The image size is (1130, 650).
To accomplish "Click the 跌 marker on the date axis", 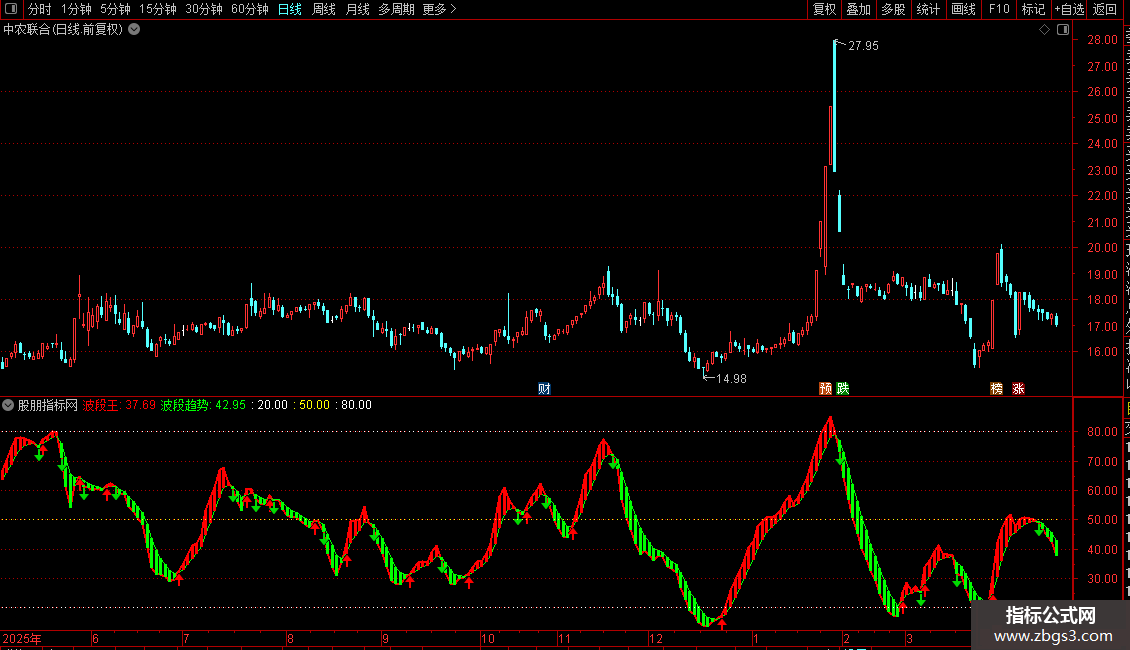I will (x=842, y=388).
